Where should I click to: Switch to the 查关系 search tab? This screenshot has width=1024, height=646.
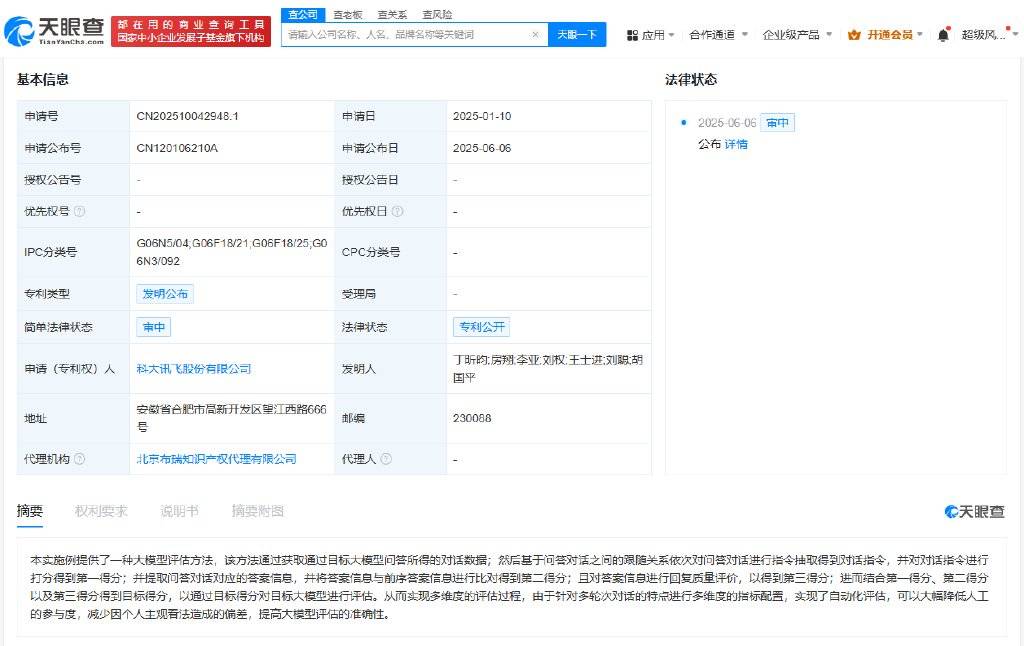[392, 14]
